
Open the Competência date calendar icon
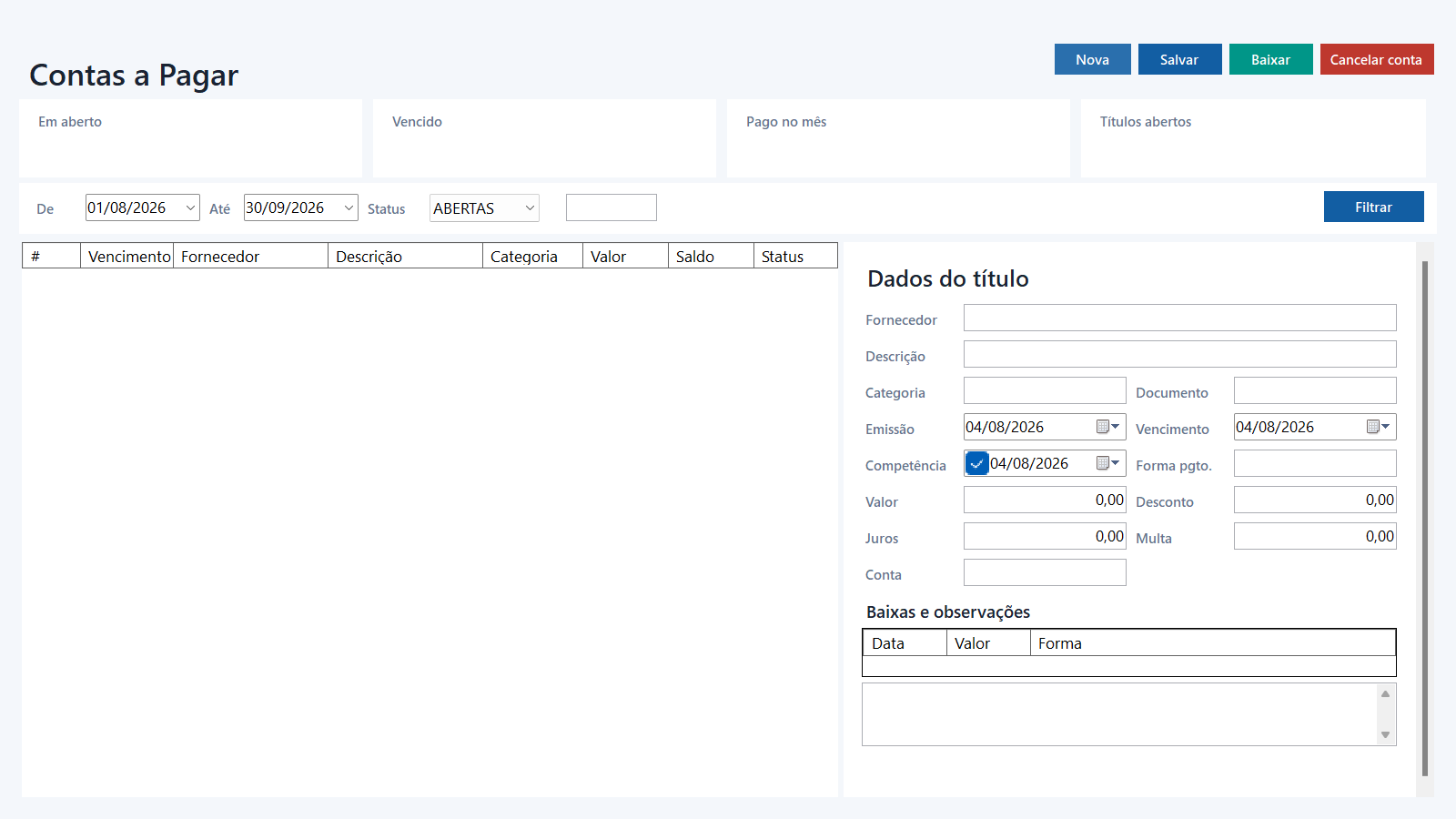1107,463
